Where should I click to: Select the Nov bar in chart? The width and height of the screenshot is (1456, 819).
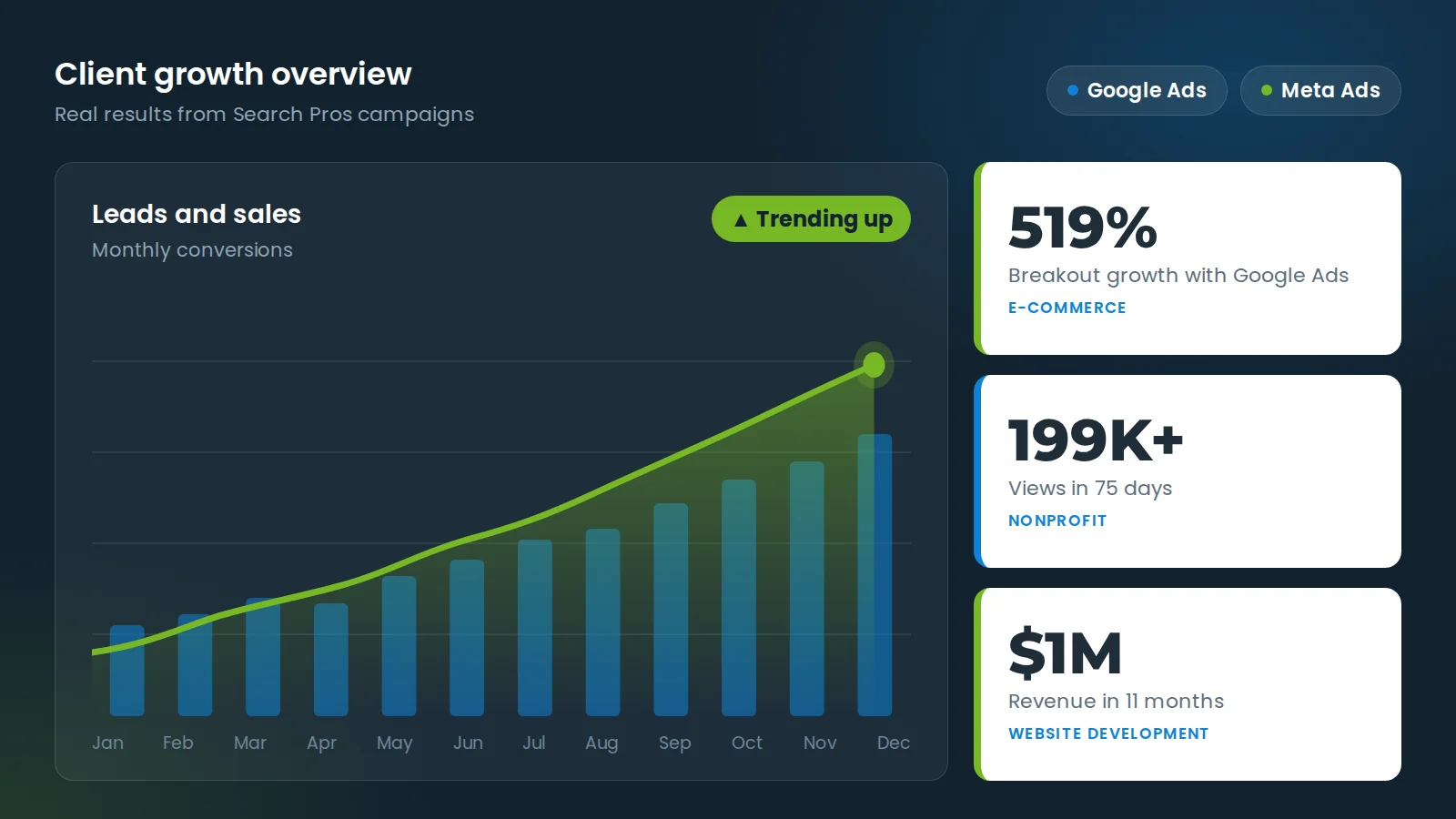[807, 589]
